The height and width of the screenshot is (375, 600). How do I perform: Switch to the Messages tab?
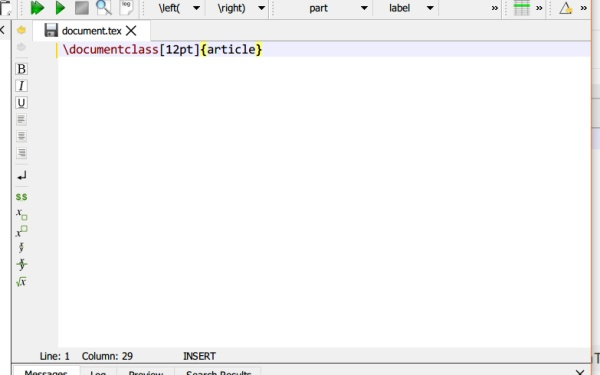pos(46,372)
